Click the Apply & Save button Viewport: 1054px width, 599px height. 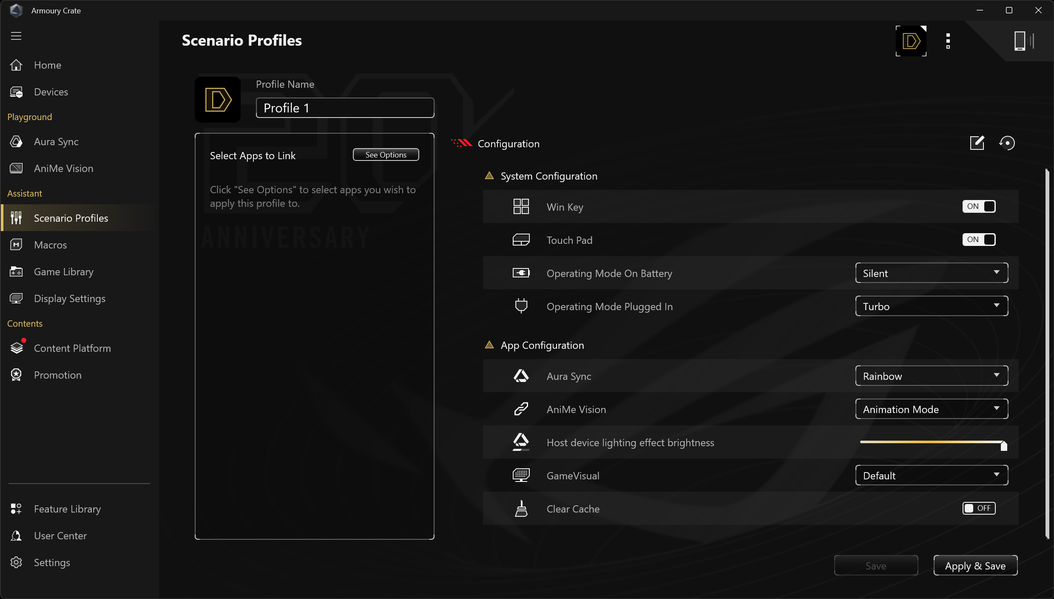point(975,565)
